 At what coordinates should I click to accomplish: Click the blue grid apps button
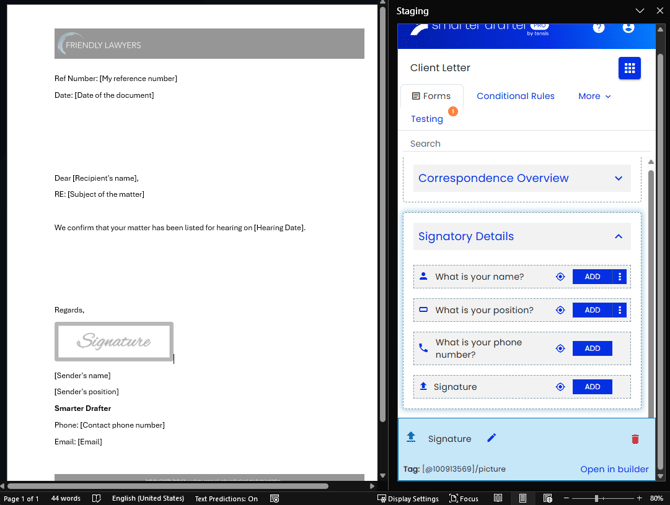point(629,68)
